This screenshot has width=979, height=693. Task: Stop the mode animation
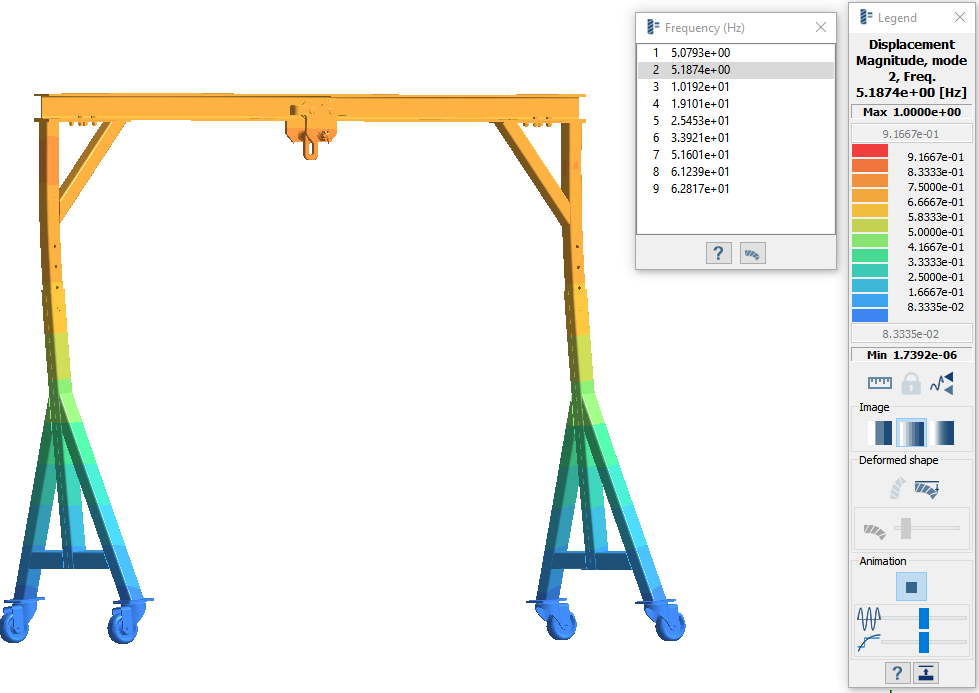[910, 587]
